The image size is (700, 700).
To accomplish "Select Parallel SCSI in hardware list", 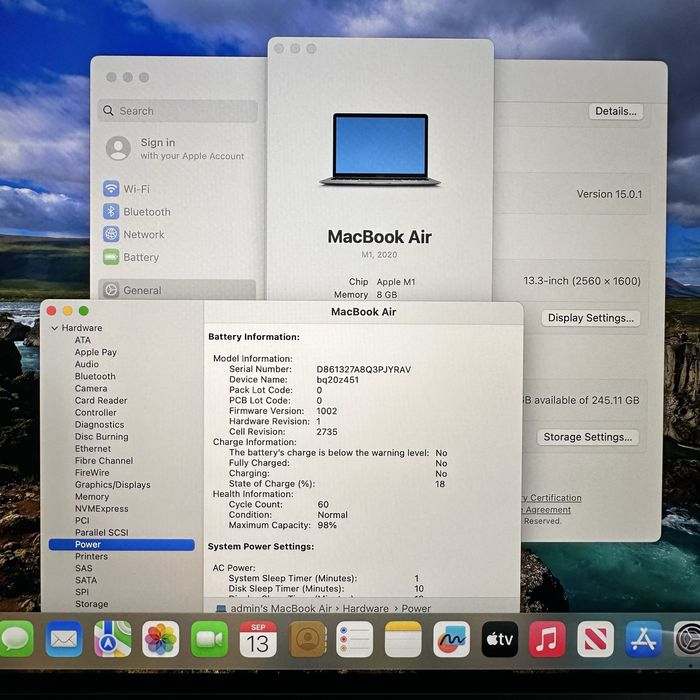I will 101,532.
